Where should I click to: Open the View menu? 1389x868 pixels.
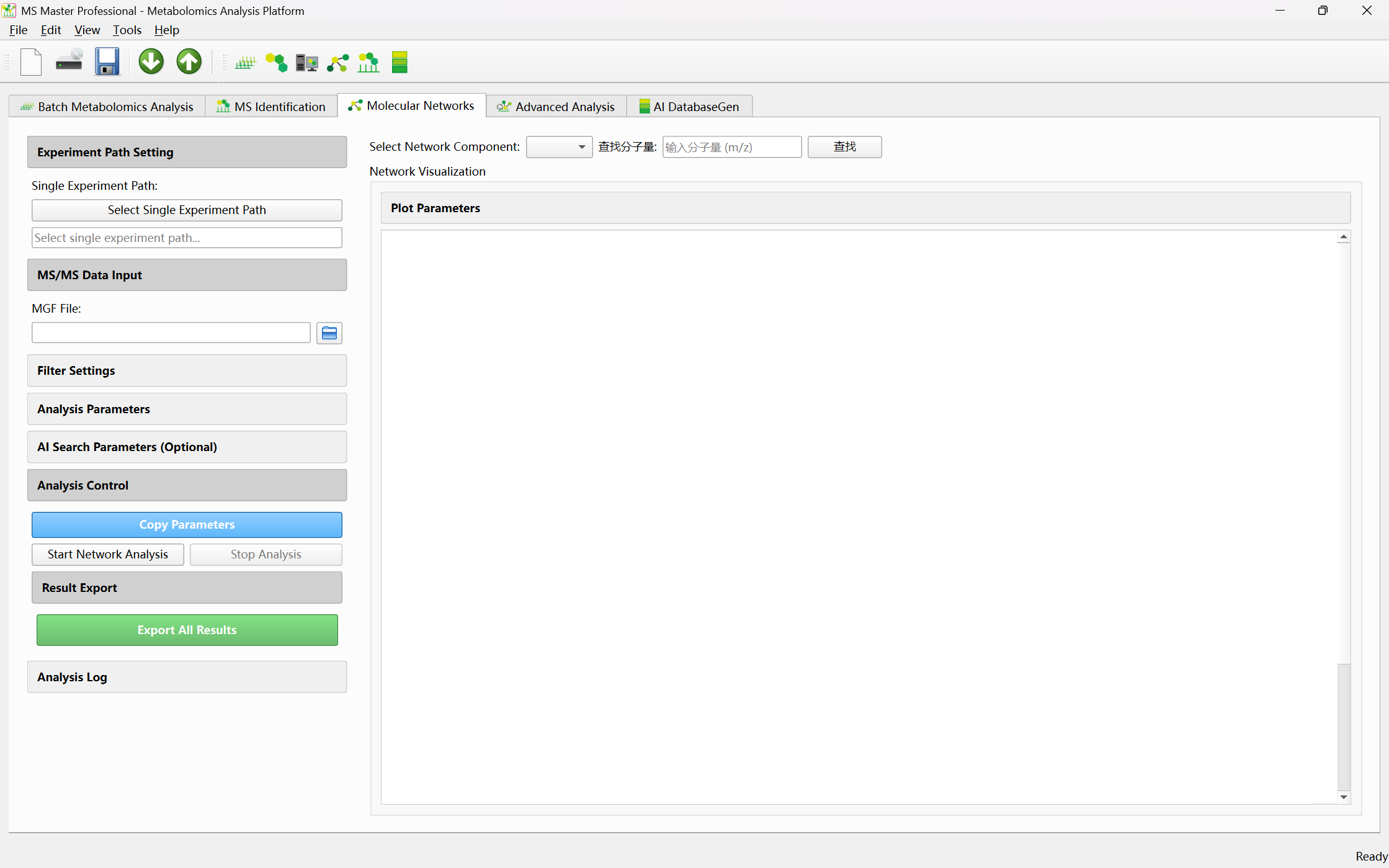coord(87,30)
